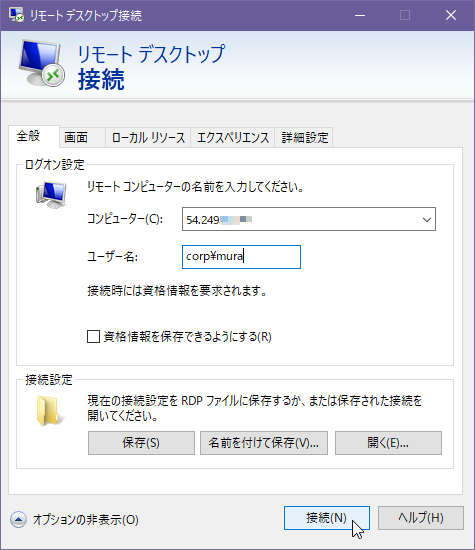Screen dimensions: 475x550
Task: Click the computer icon in ログオン設定 group
Action: pos(51,195)
